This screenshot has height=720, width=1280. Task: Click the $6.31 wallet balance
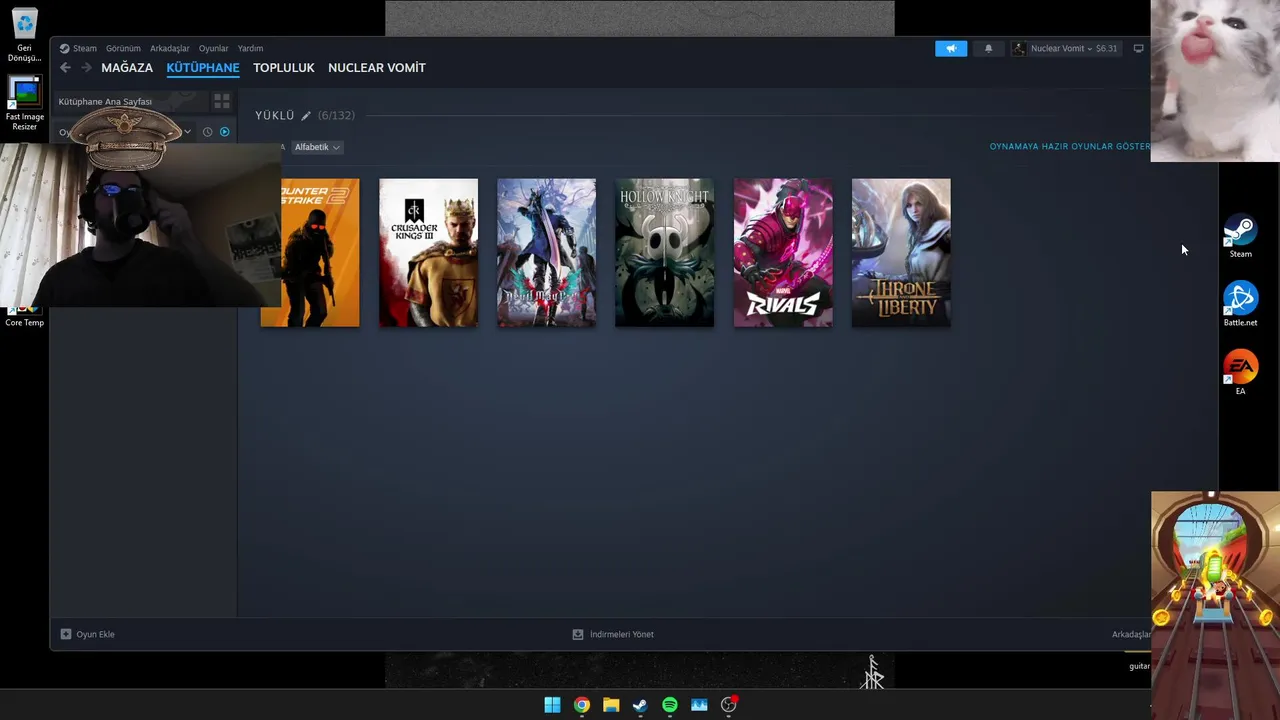[1107, 48]
